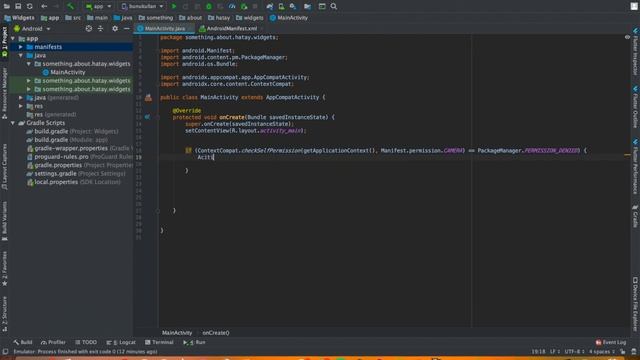Open the AVD Manager icon
Viewport: 640px width, 360px height.
click(281, 6)
